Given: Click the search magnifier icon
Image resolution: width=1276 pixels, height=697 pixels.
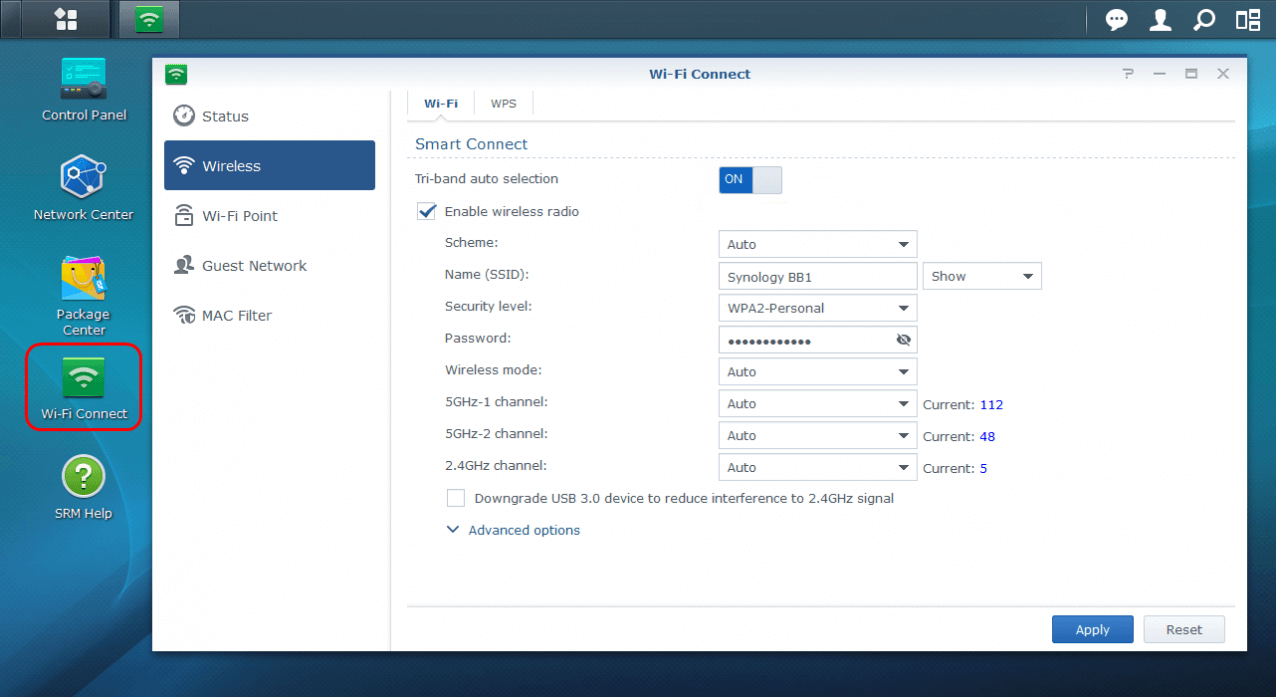Looking at the screenshot, I should (1204, 20).
